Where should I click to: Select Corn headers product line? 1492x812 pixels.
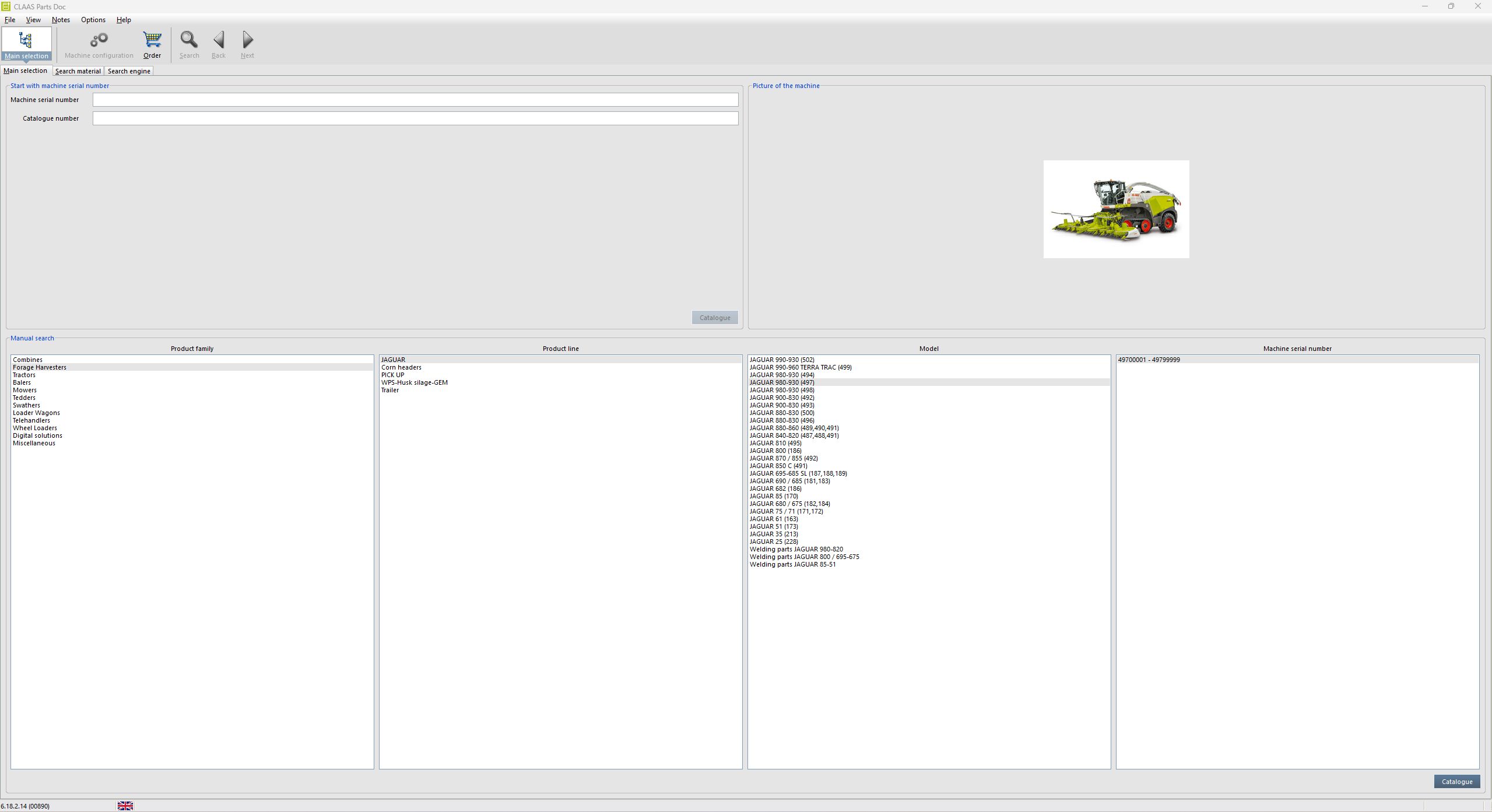401,367
